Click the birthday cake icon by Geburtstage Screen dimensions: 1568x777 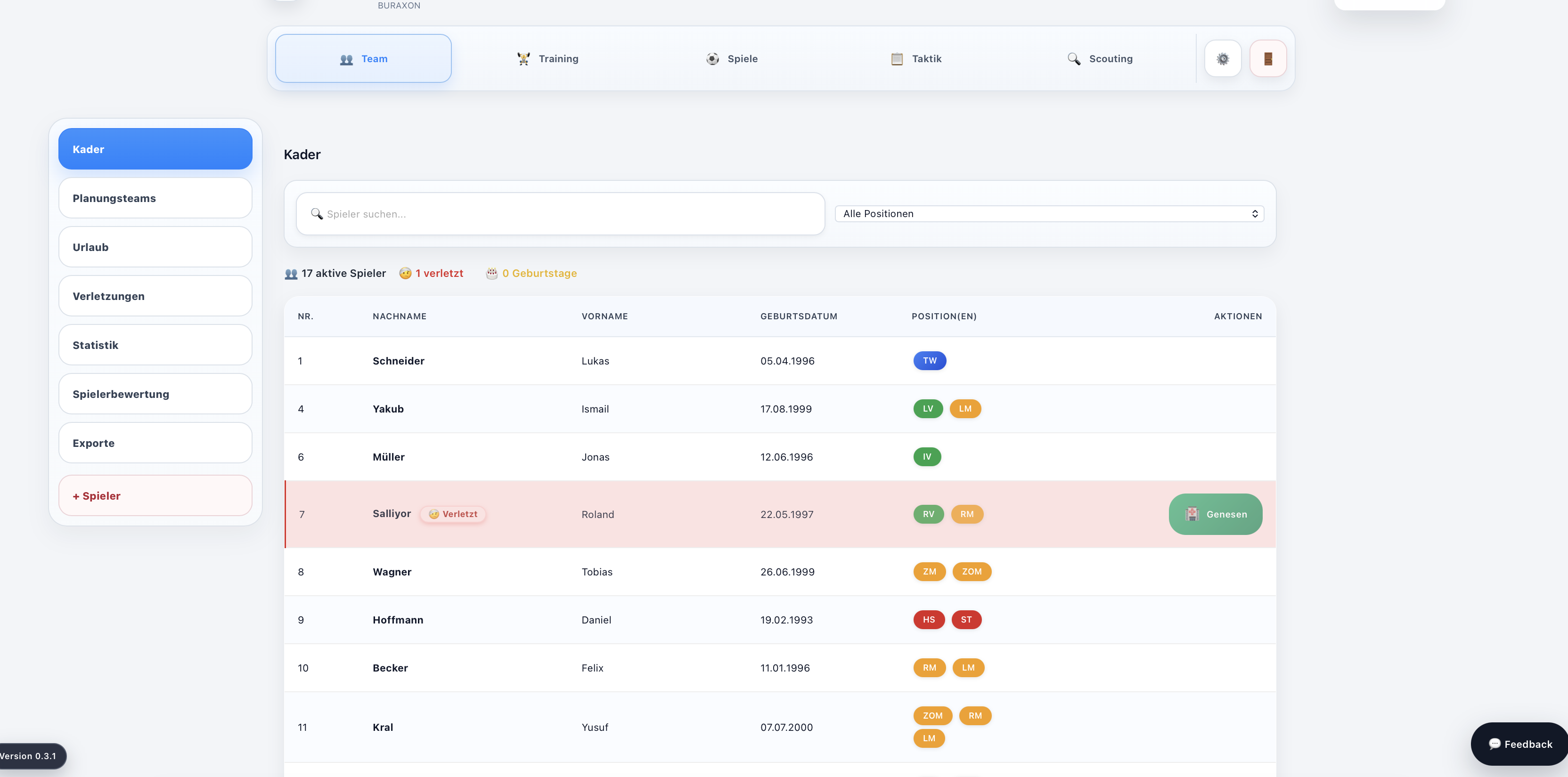492,273
